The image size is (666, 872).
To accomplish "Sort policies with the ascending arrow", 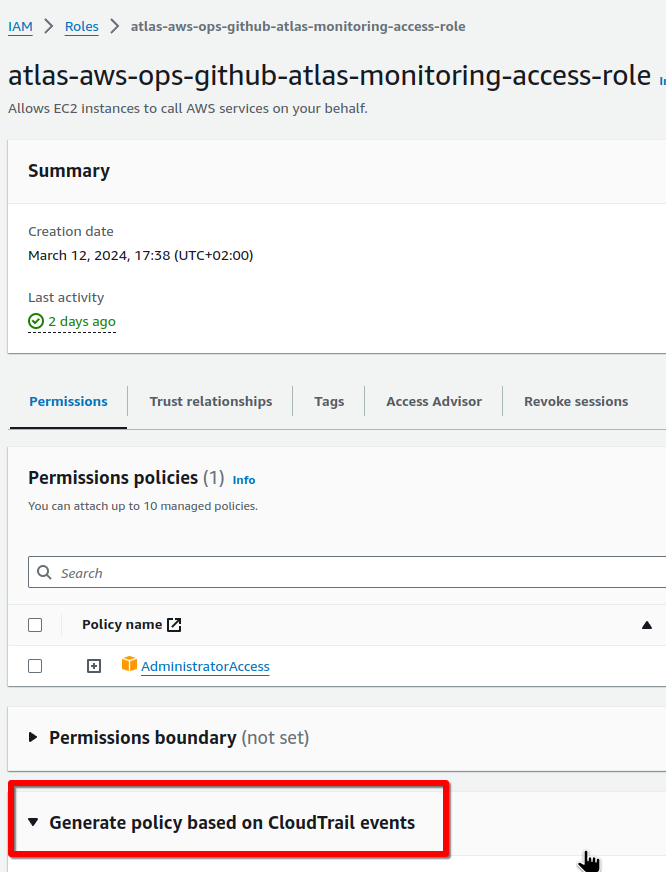I will click(647, 625).
